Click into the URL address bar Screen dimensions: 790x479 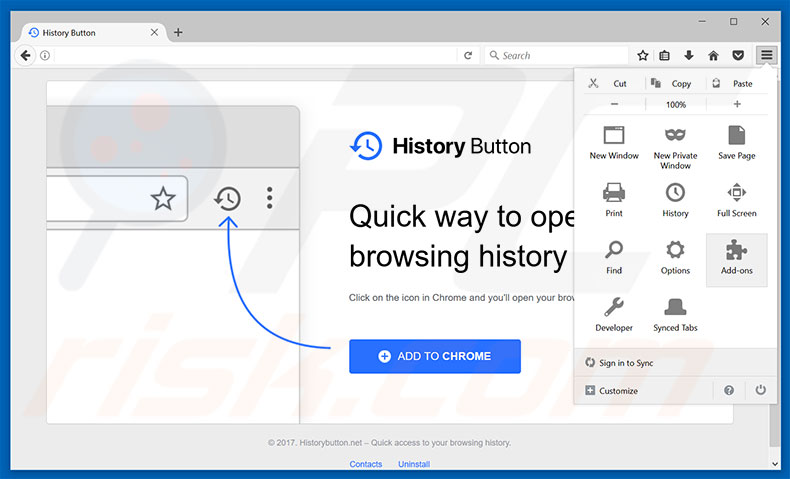pyautogui.click(x=255, y=55)
